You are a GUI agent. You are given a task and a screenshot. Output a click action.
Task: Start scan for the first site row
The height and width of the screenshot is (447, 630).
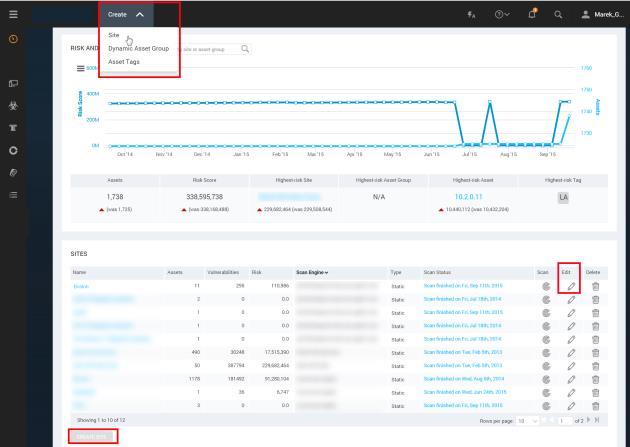(545, 286)
